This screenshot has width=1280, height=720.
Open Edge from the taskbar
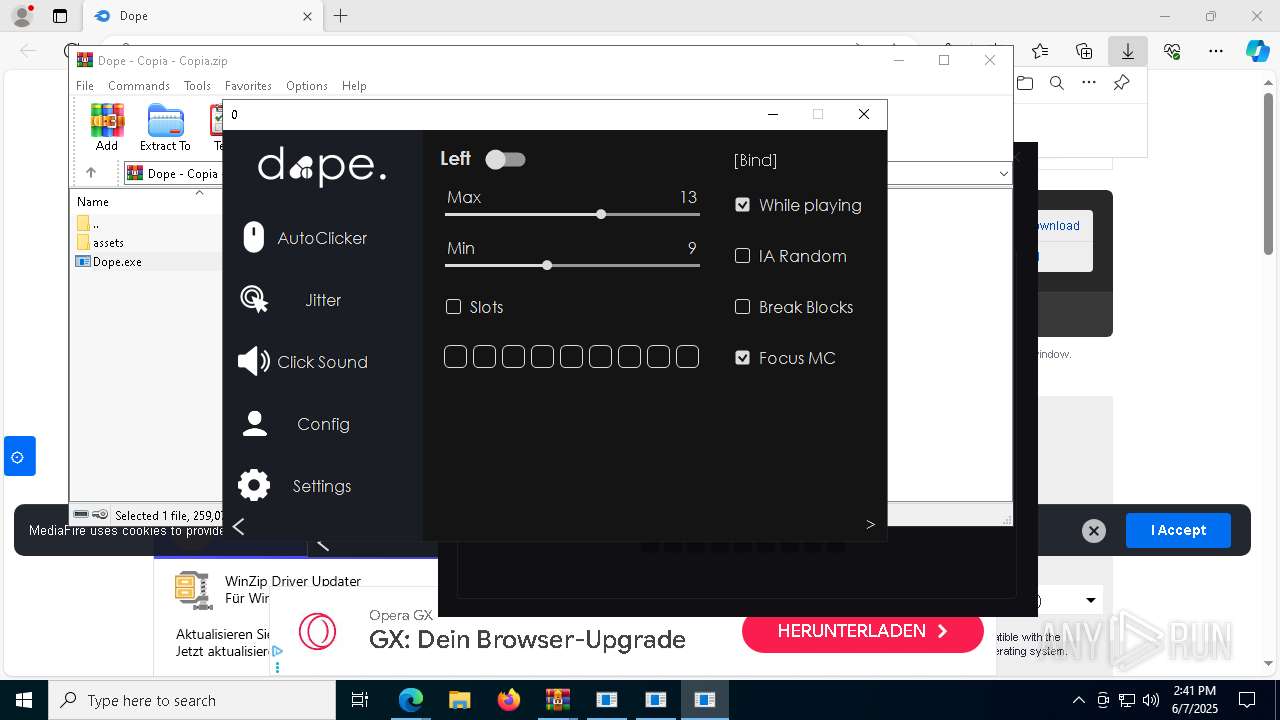pyautogui.click(x=411, y=700)
